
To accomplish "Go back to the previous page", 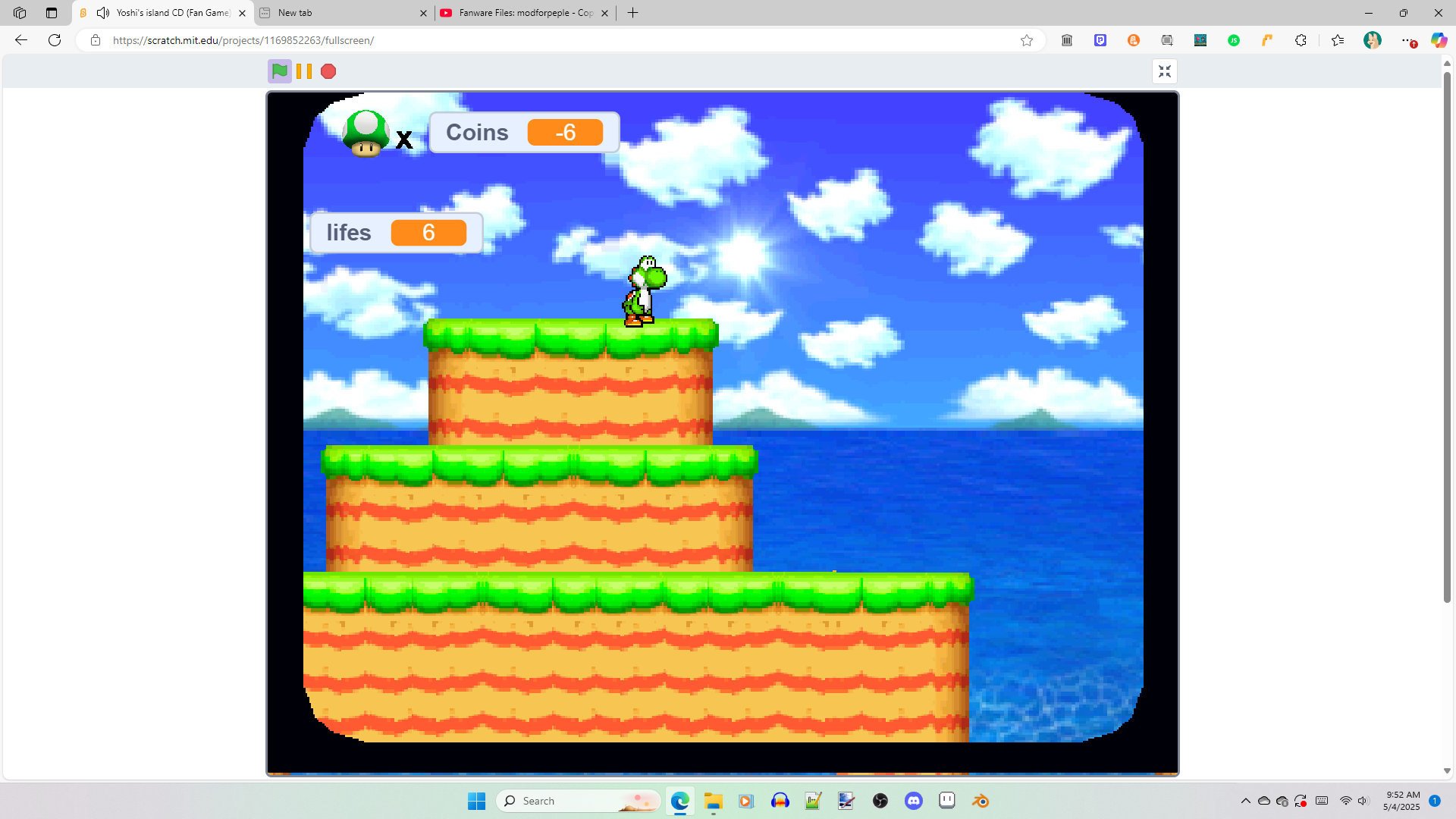I will tap(21, 40).
